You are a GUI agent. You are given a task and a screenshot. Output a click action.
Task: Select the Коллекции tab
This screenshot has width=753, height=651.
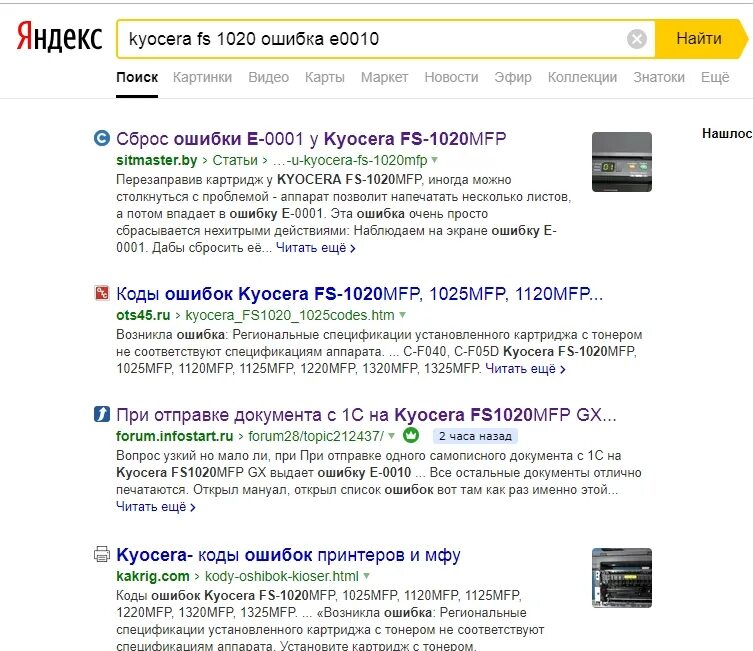click(582, 77)
